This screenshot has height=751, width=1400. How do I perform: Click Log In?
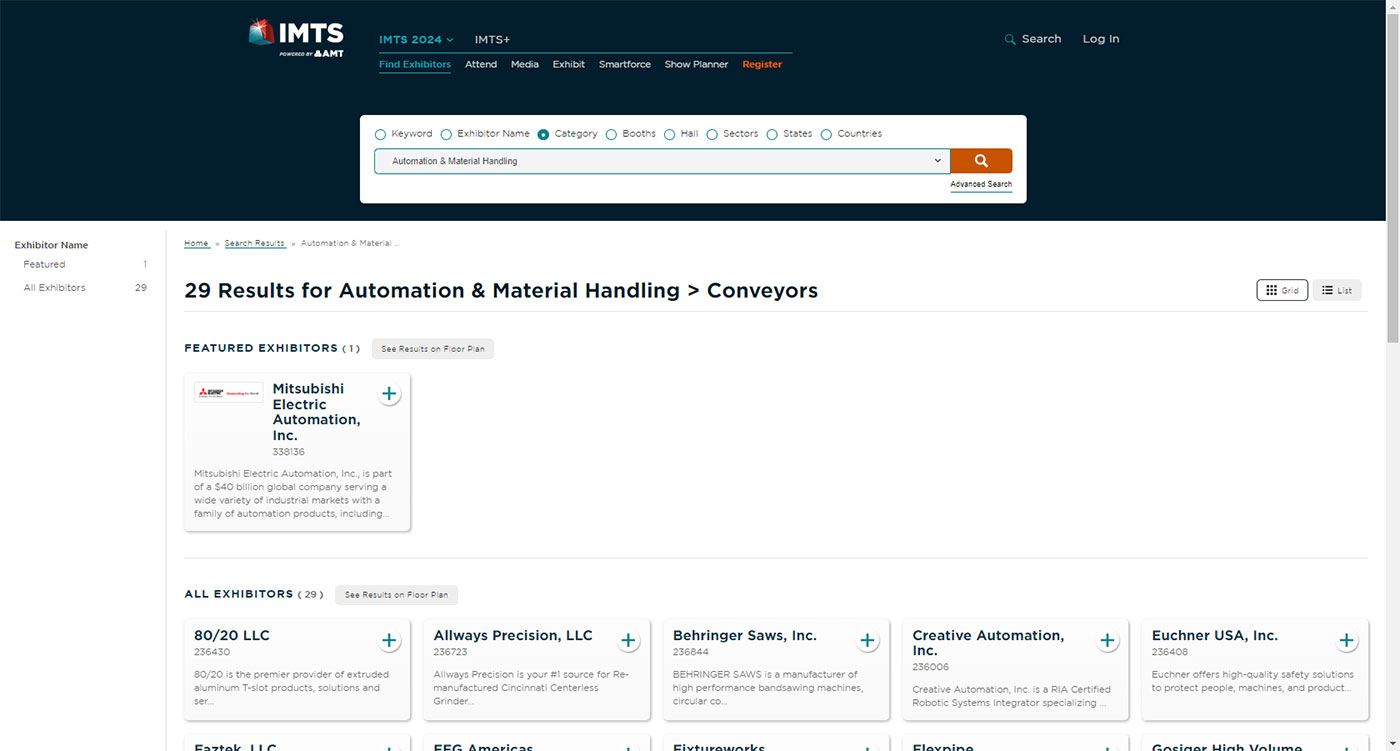1101,39
